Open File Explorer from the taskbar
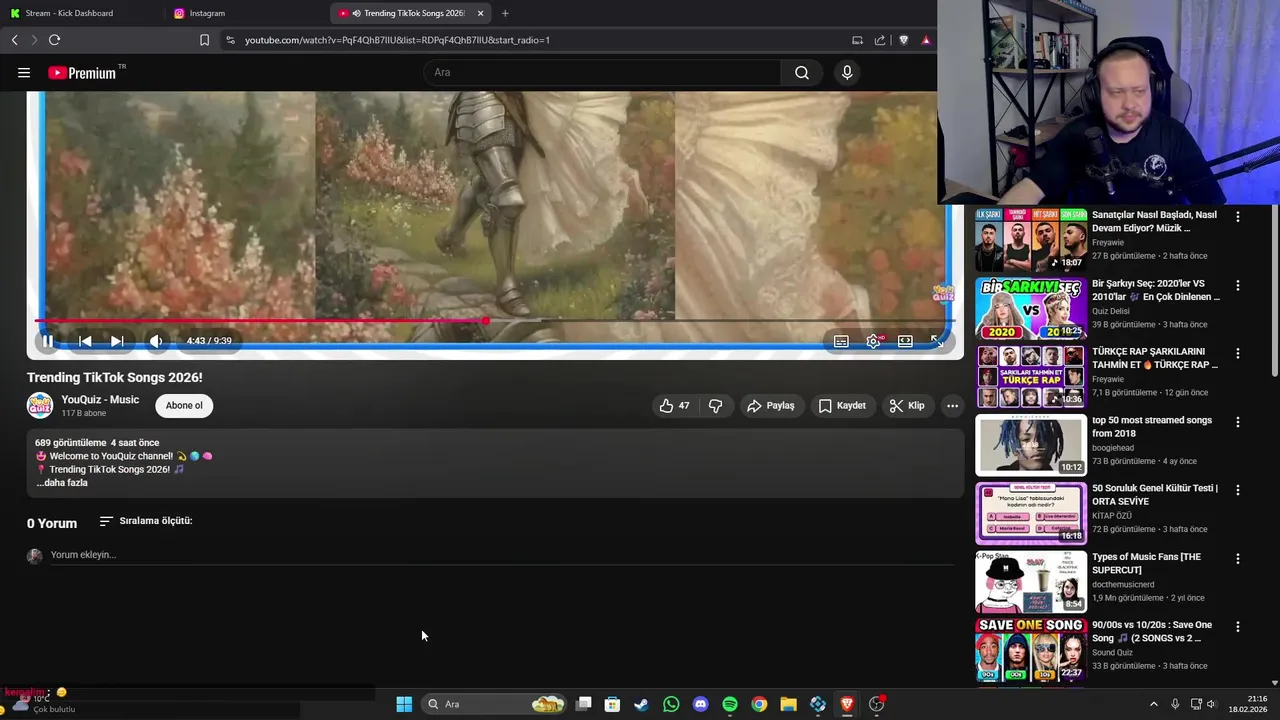Screen dimensions: 1280x720 tap(788, 704)
